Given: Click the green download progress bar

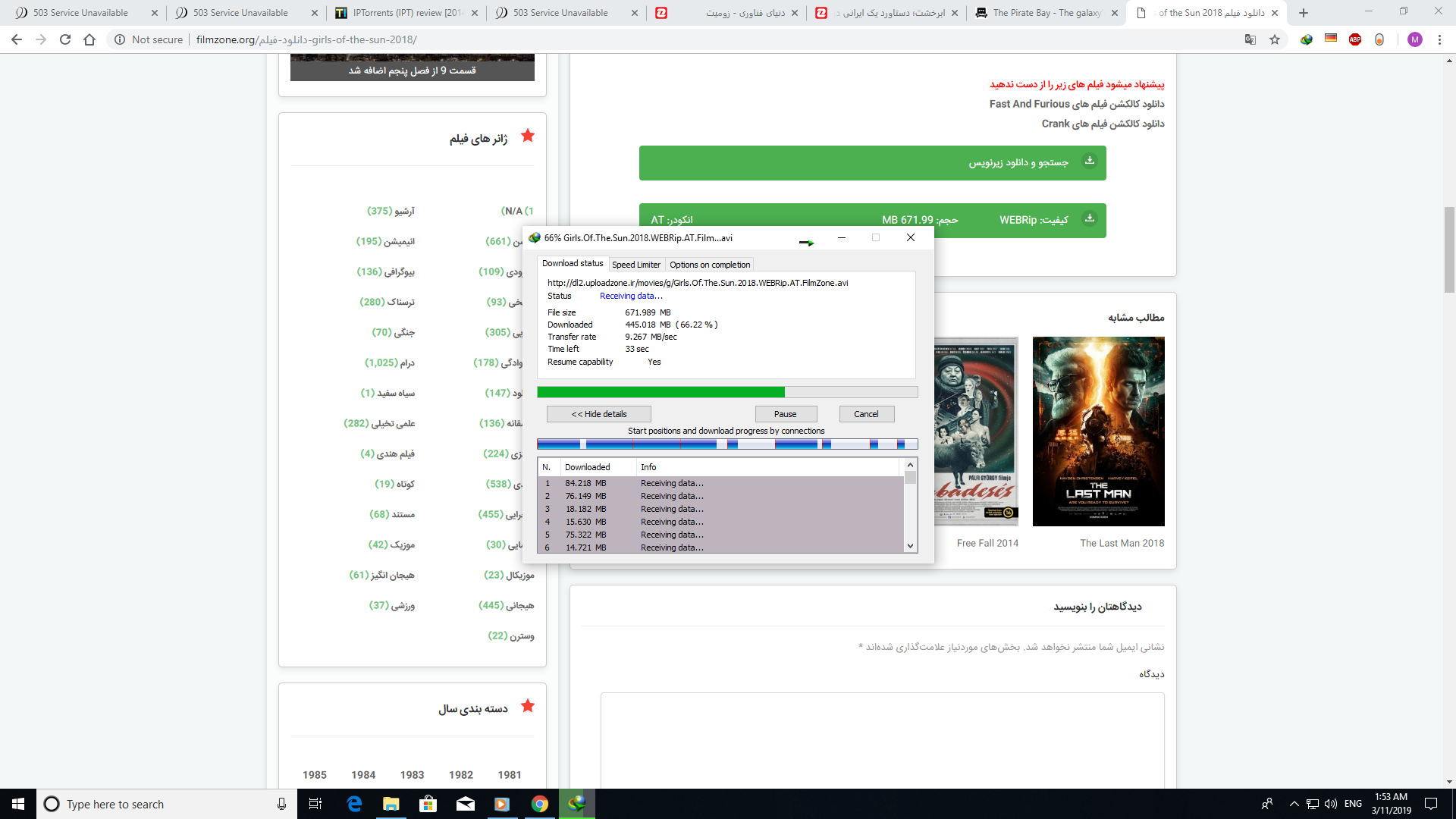Looking at the screenshot, I should [x=727, y=392].
